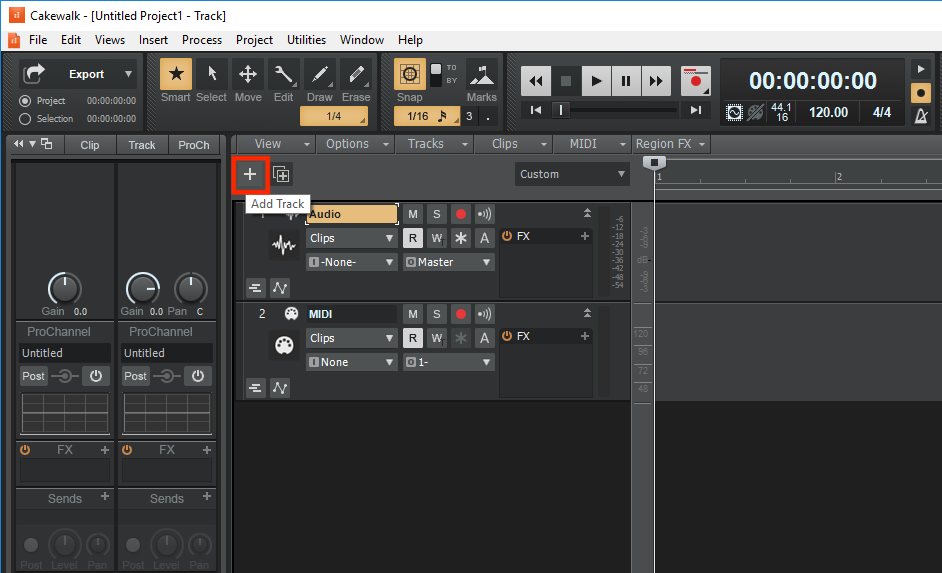This screenshot has width=942, height=573.
Task: Switch to the Clip inspector tab
Action: (90, 145)
